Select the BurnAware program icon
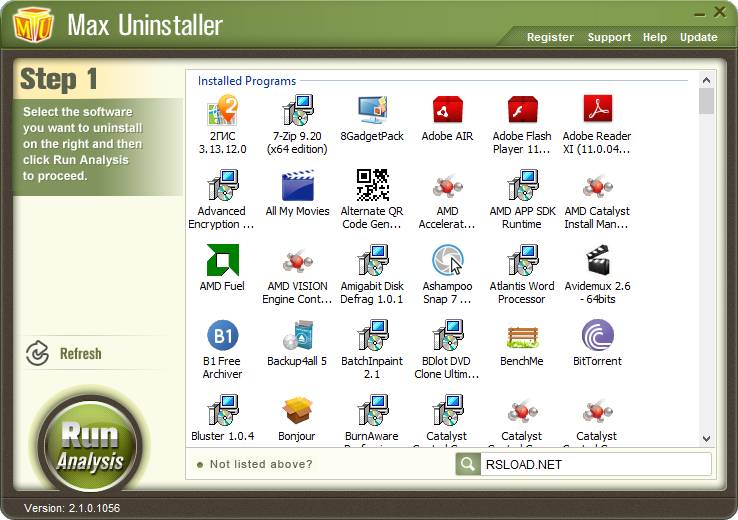The width and height of the screenshot is (738, 520). click(x=372, y=410)
